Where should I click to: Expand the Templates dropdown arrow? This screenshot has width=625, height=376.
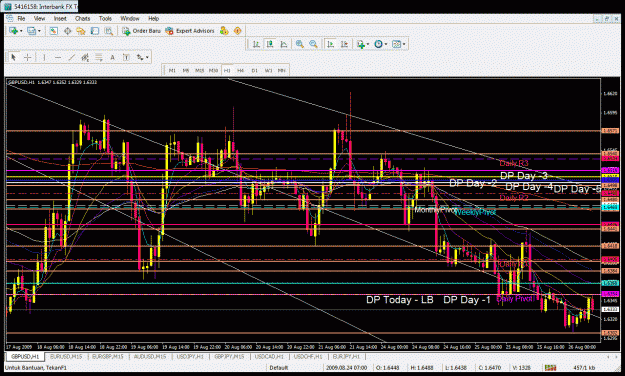coord(404,45)
